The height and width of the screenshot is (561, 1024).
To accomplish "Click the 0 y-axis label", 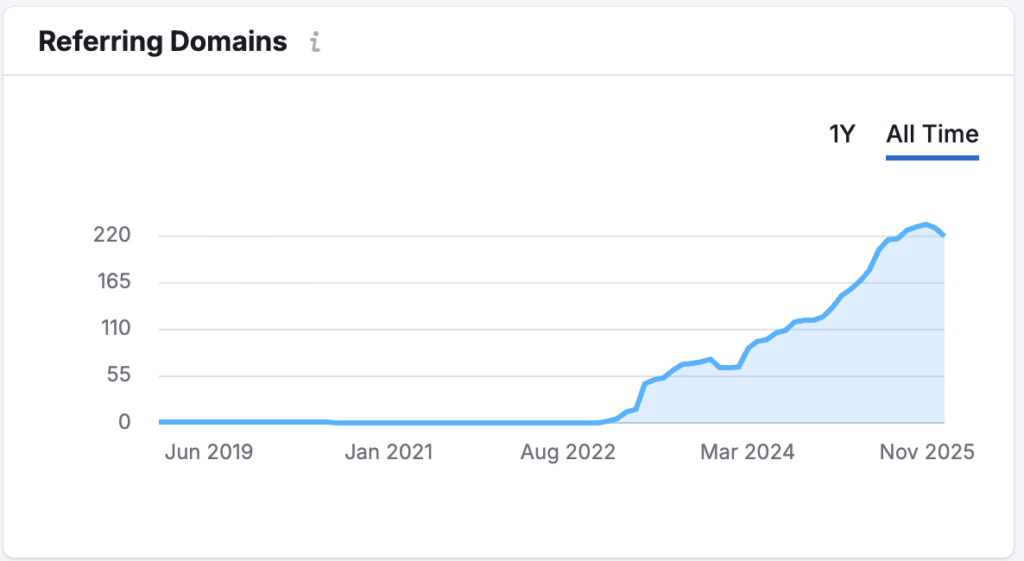I will (x=124, y=422).
